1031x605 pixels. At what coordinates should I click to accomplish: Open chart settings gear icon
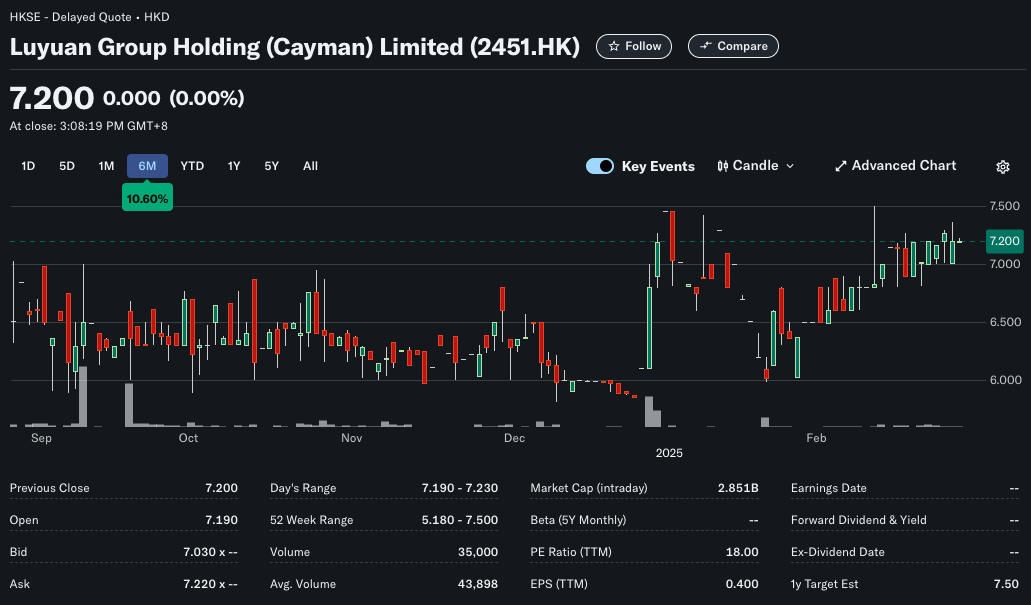pos(1003,167)
